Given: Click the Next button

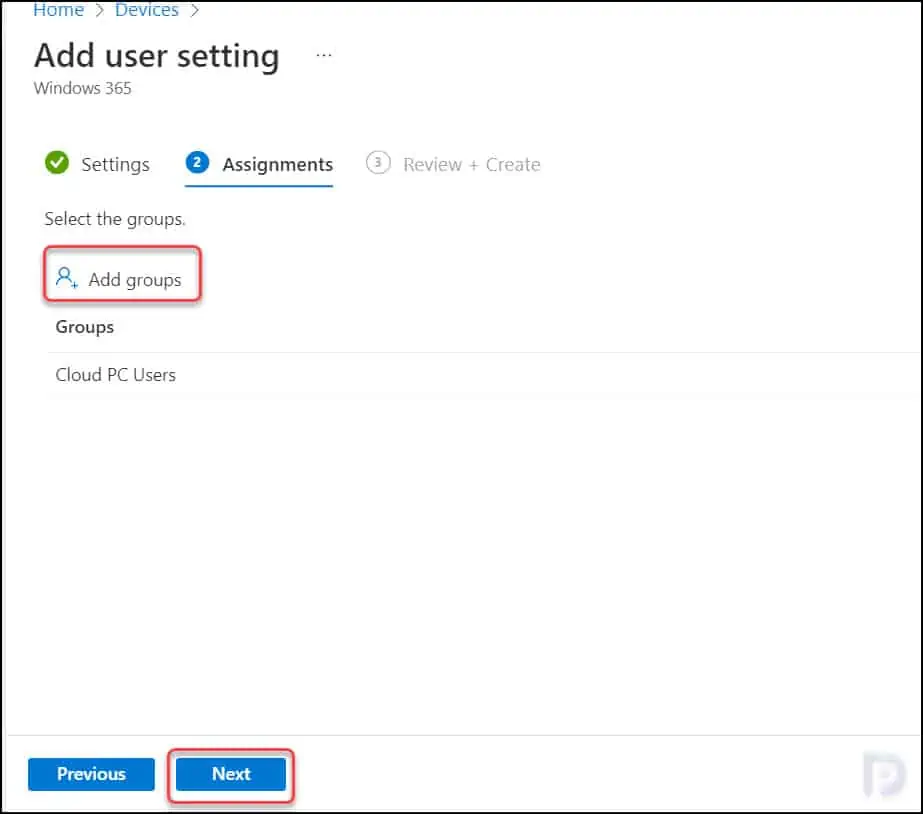Looking at the screenshot, I should click(x=231, y=774).
